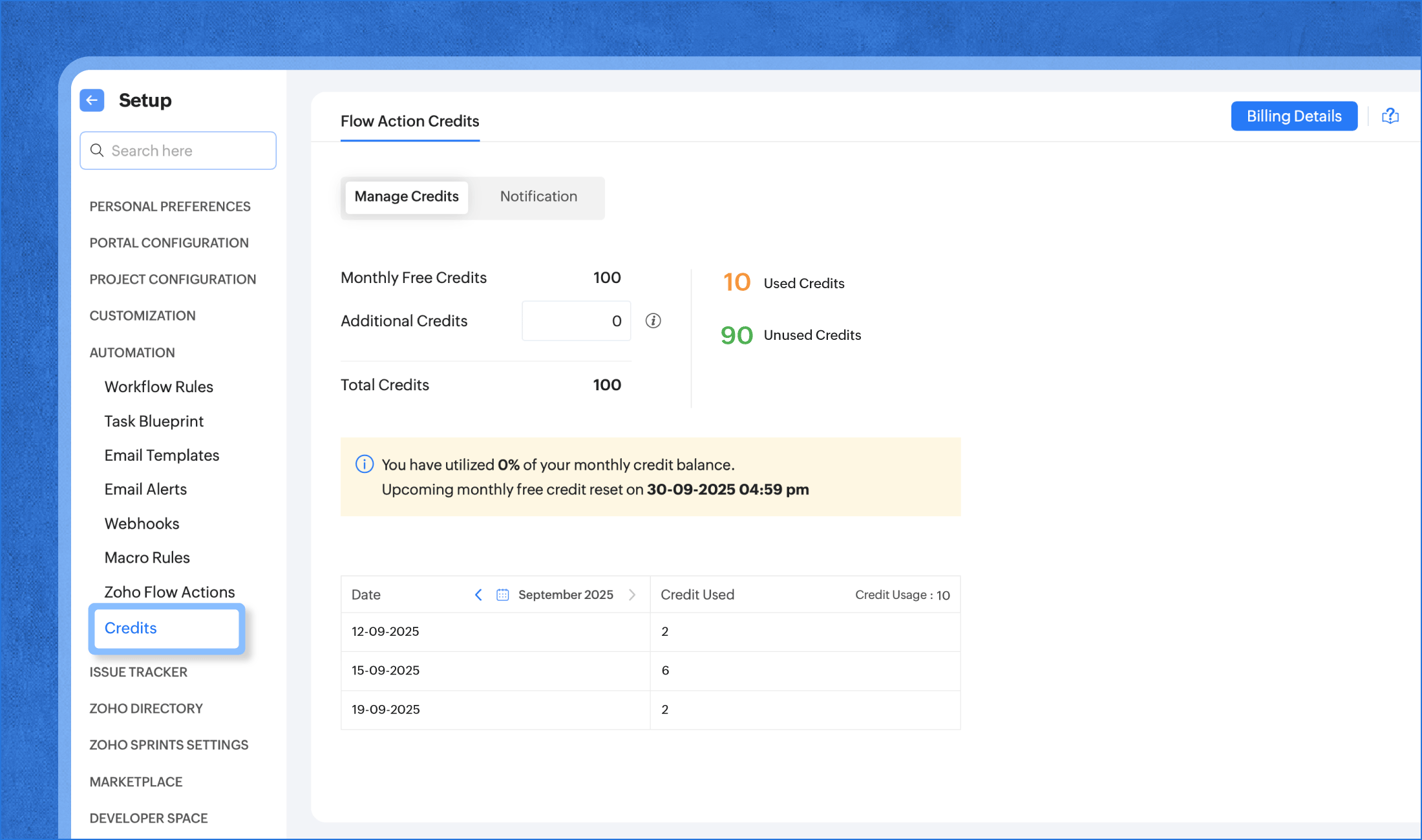Expand the Personal Preferences section
This screenshot has height=840, width=1422.
[x=169, y=206]
